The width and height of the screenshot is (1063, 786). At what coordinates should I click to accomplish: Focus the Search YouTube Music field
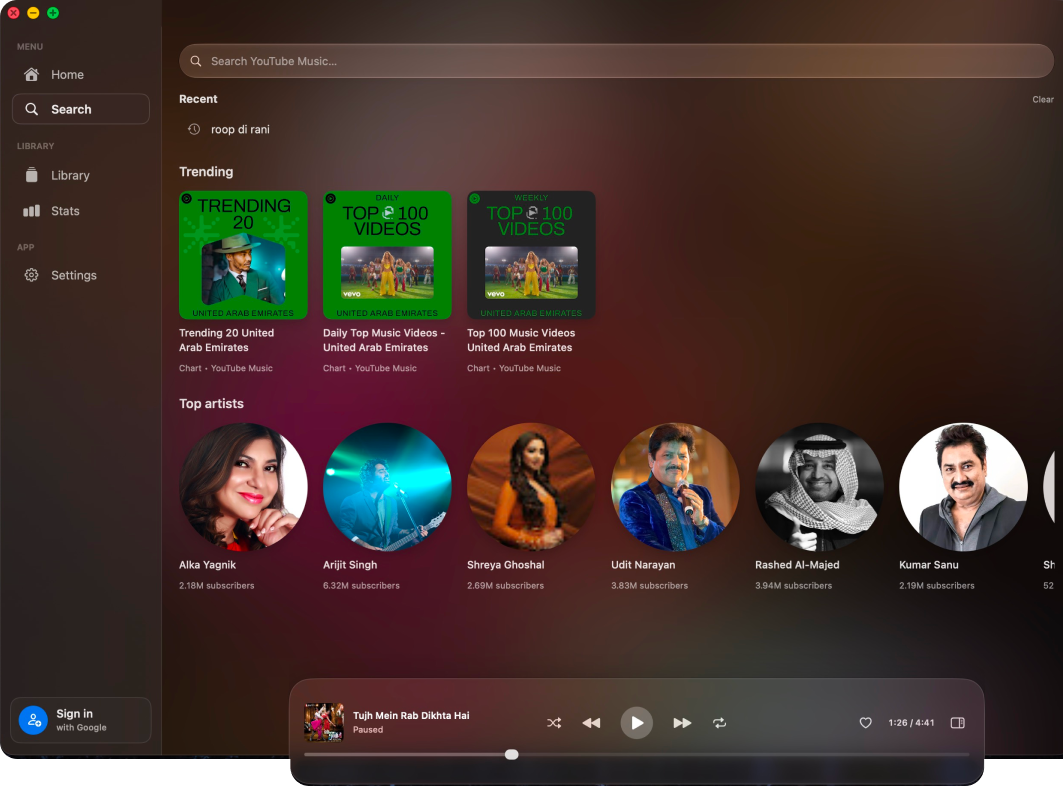616,61
